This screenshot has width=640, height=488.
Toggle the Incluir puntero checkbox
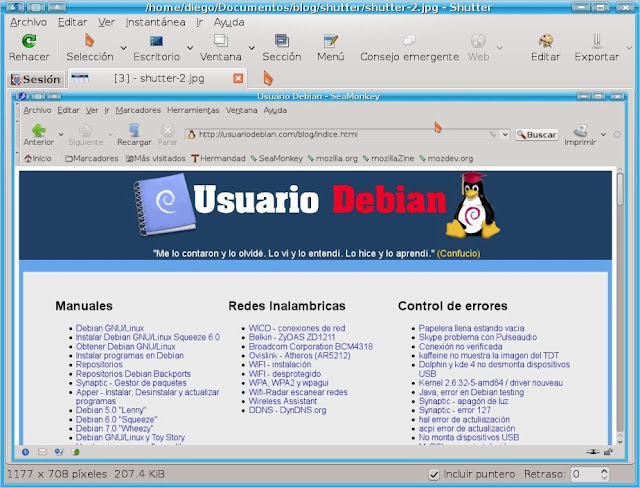pyautogui.click(x=434, y=475)
